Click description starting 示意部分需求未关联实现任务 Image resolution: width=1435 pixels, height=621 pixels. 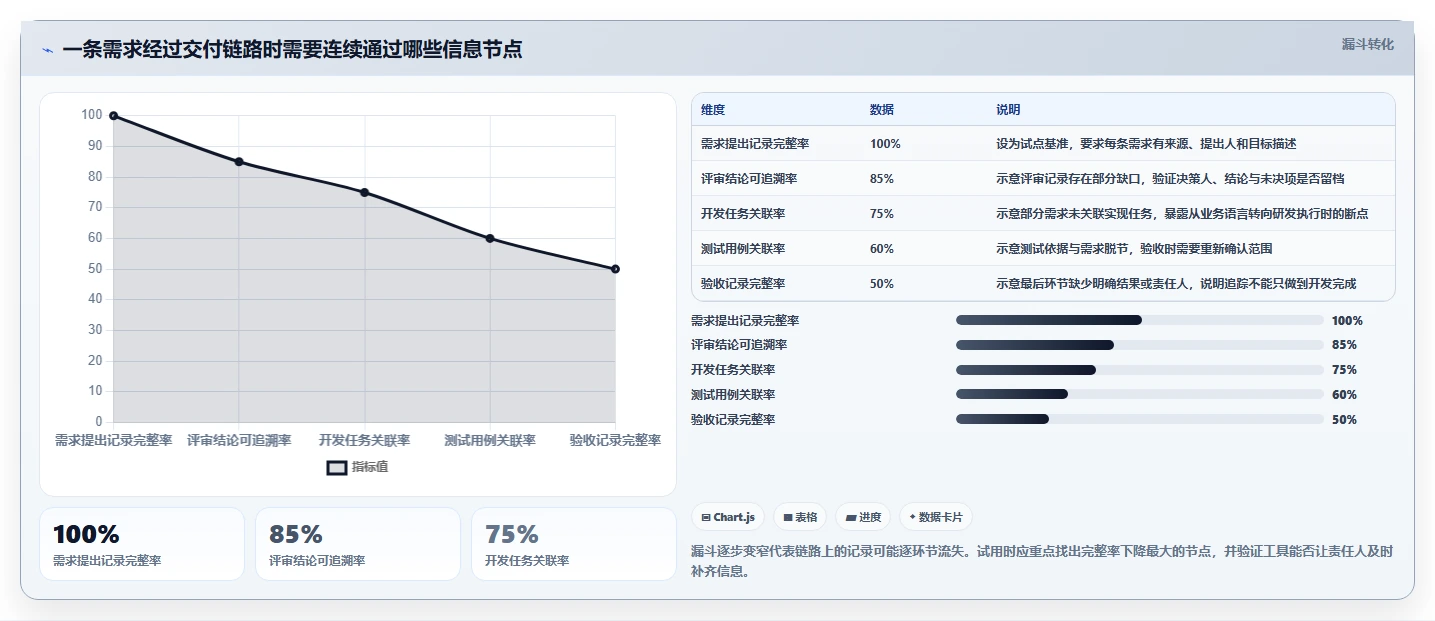(x=1182, y=214)
